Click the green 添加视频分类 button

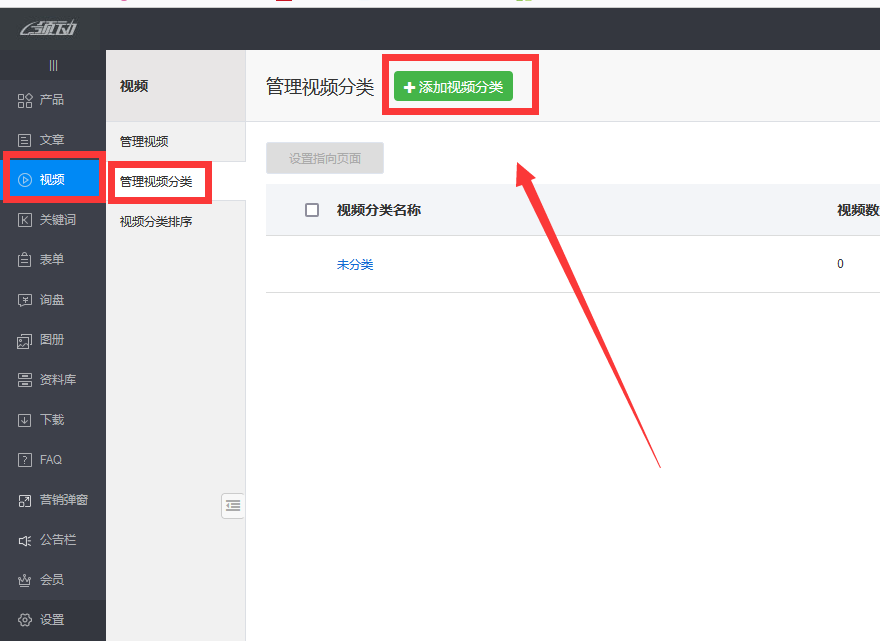453,87
